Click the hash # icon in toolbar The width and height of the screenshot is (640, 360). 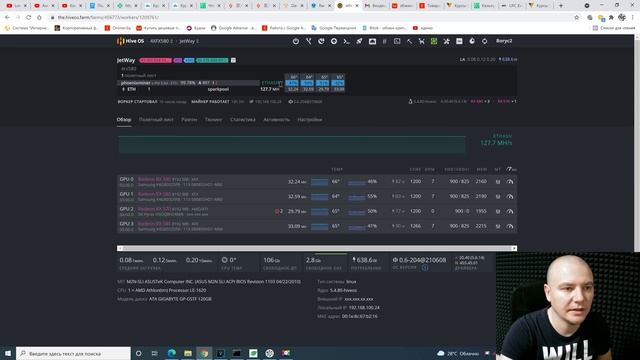click(384, 41)
